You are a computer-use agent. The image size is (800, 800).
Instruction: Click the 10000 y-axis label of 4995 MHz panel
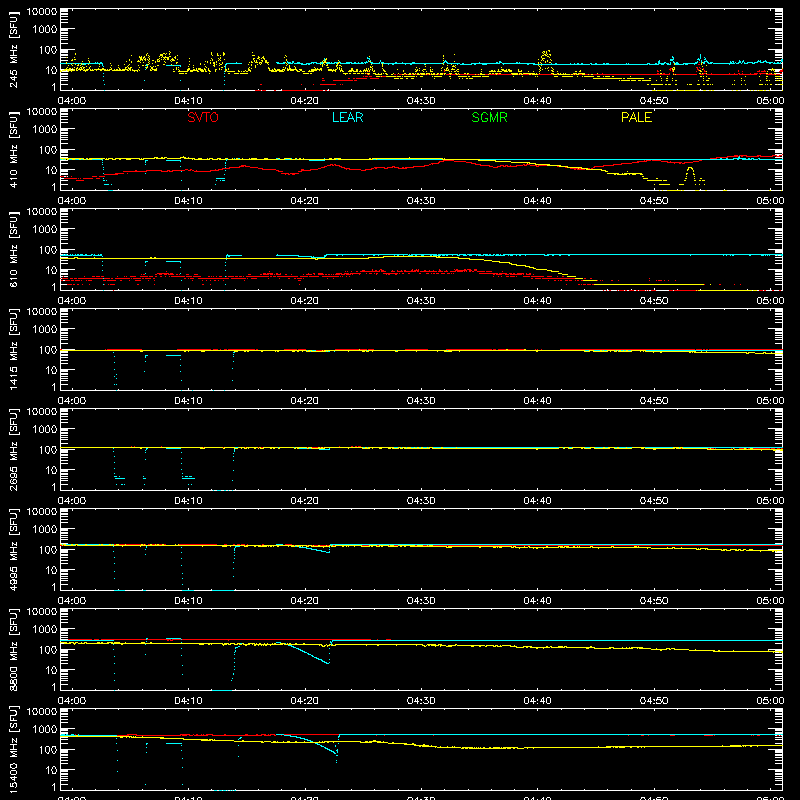[x=42, y=512]
